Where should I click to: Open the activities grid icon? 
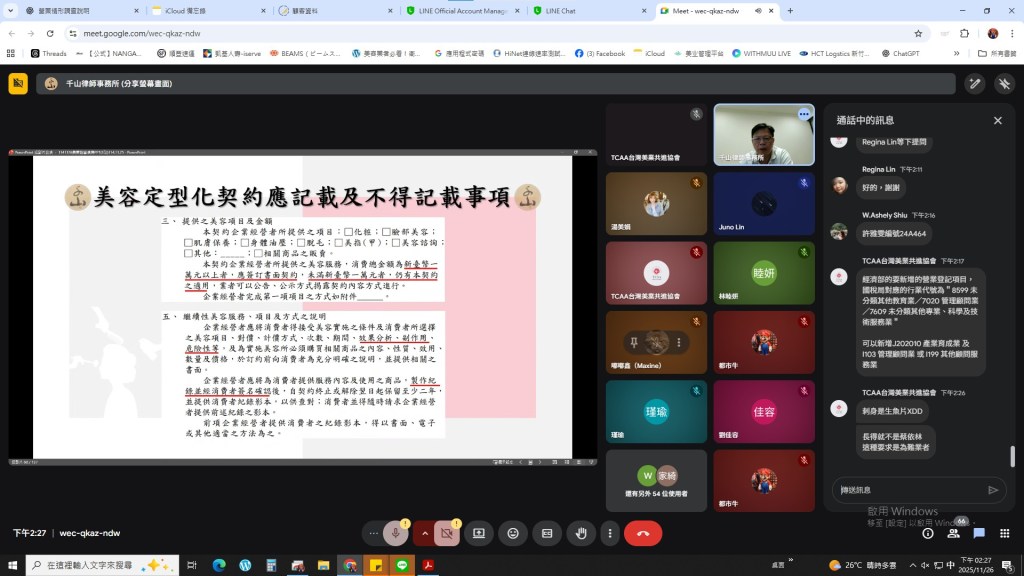pos(1003,533)
